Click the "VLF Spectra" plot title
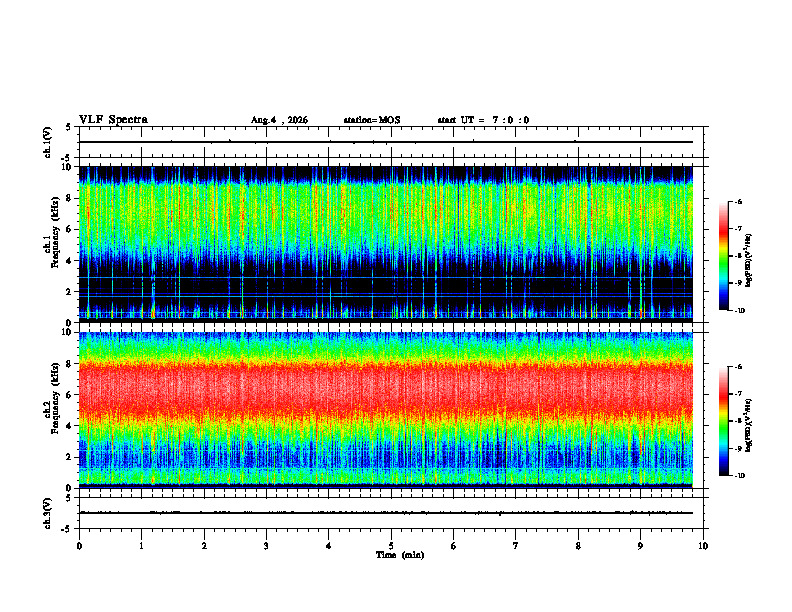Image resolution: width=792 pixels, height=612 pixels. (x=113, y=120)
